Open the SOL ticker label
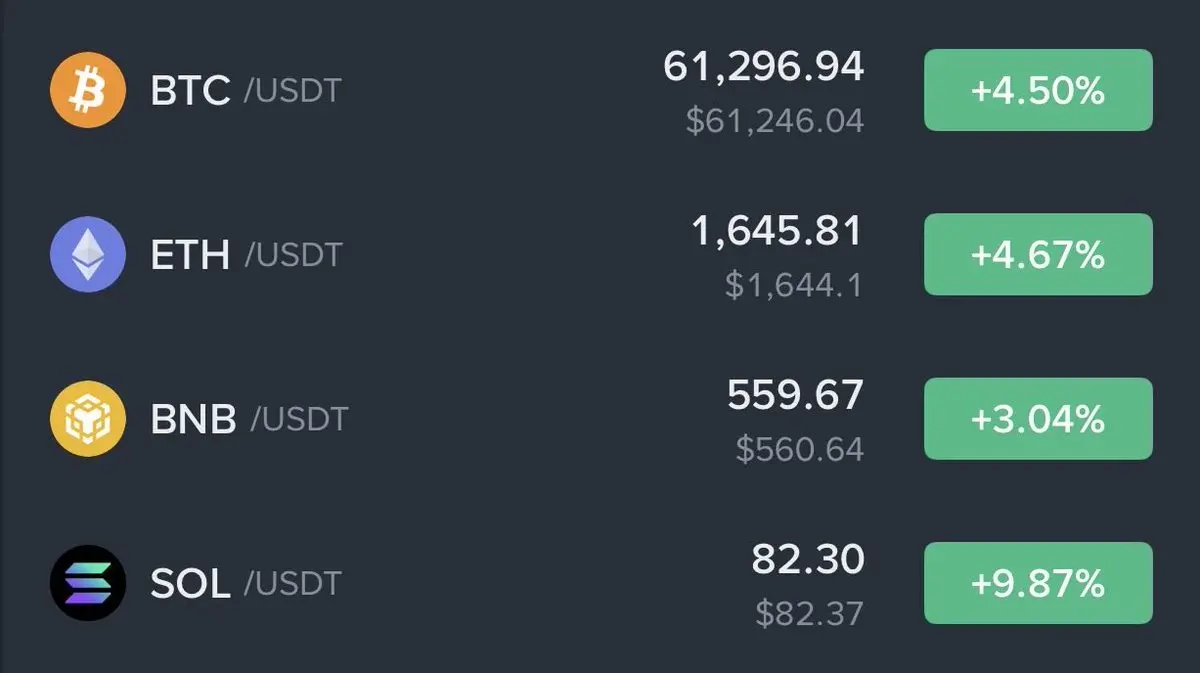 [191, 583]
